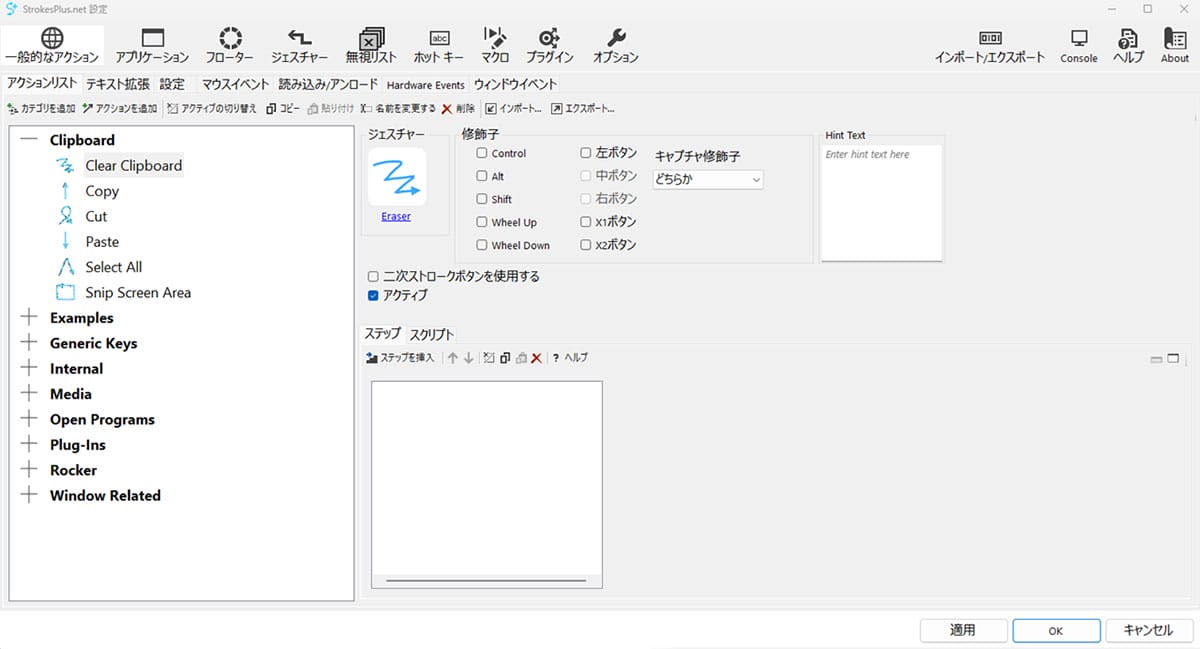Switch to the Hardware Events tab
1200x649 pixels.
coord(426,85)
